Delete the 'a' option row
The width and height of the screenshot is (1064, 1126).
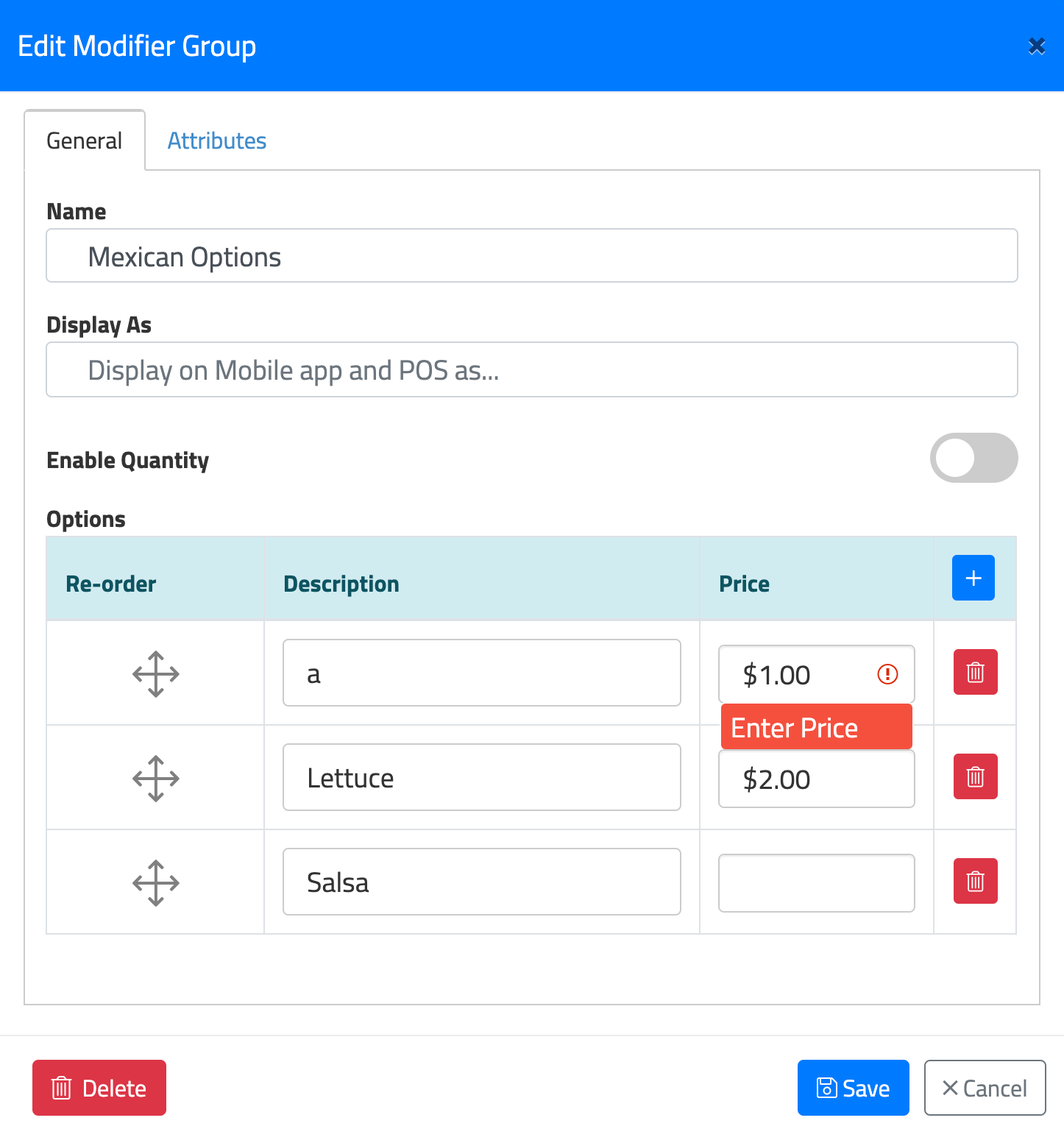click(975, 672)
